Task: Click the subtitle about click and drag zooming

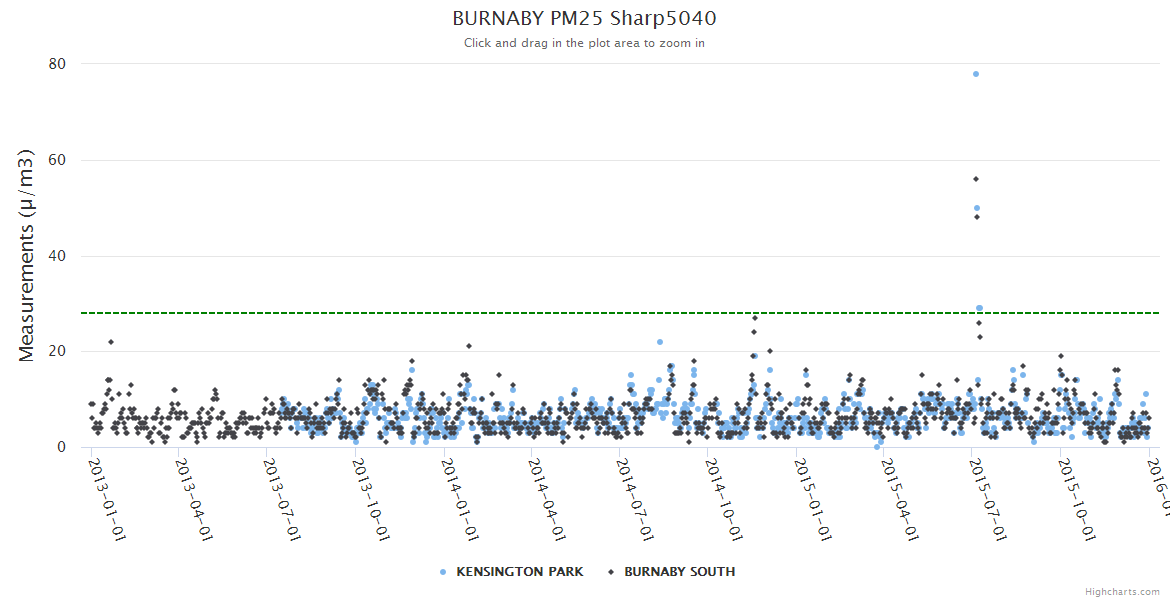Action: click(x=584, y=43)
